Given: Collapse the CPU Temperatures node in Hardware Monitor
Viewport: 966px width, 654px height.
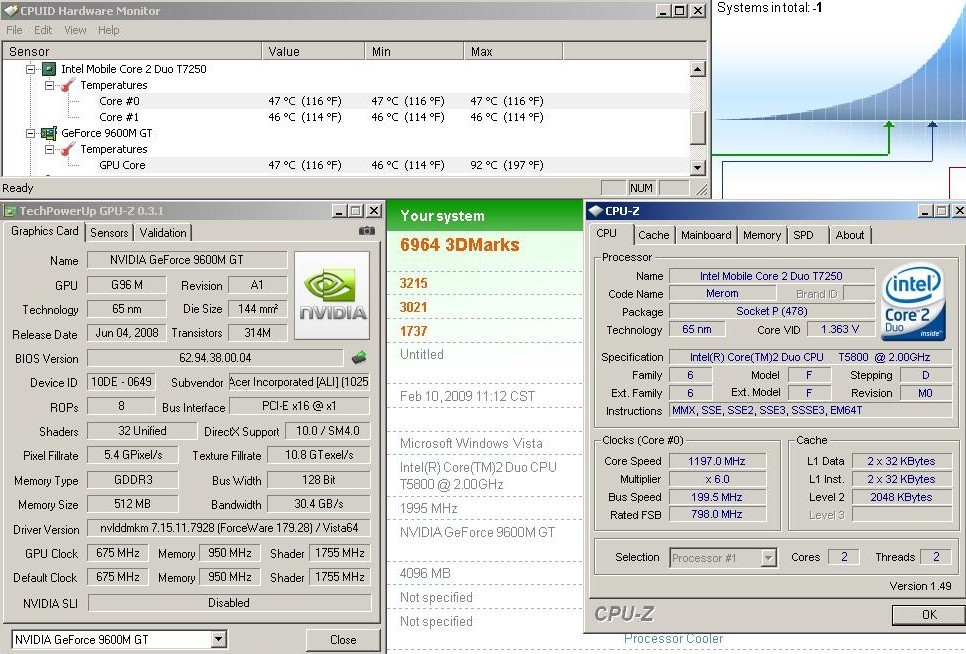Looking at the screenshot, I should [x=49, y=85].
